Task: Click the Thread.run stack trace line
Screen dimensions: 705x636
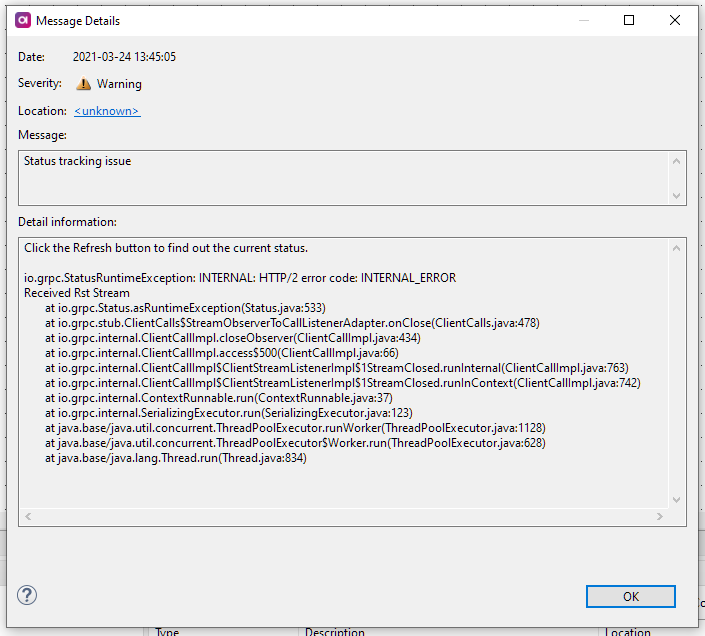Action: coord(175,458)
